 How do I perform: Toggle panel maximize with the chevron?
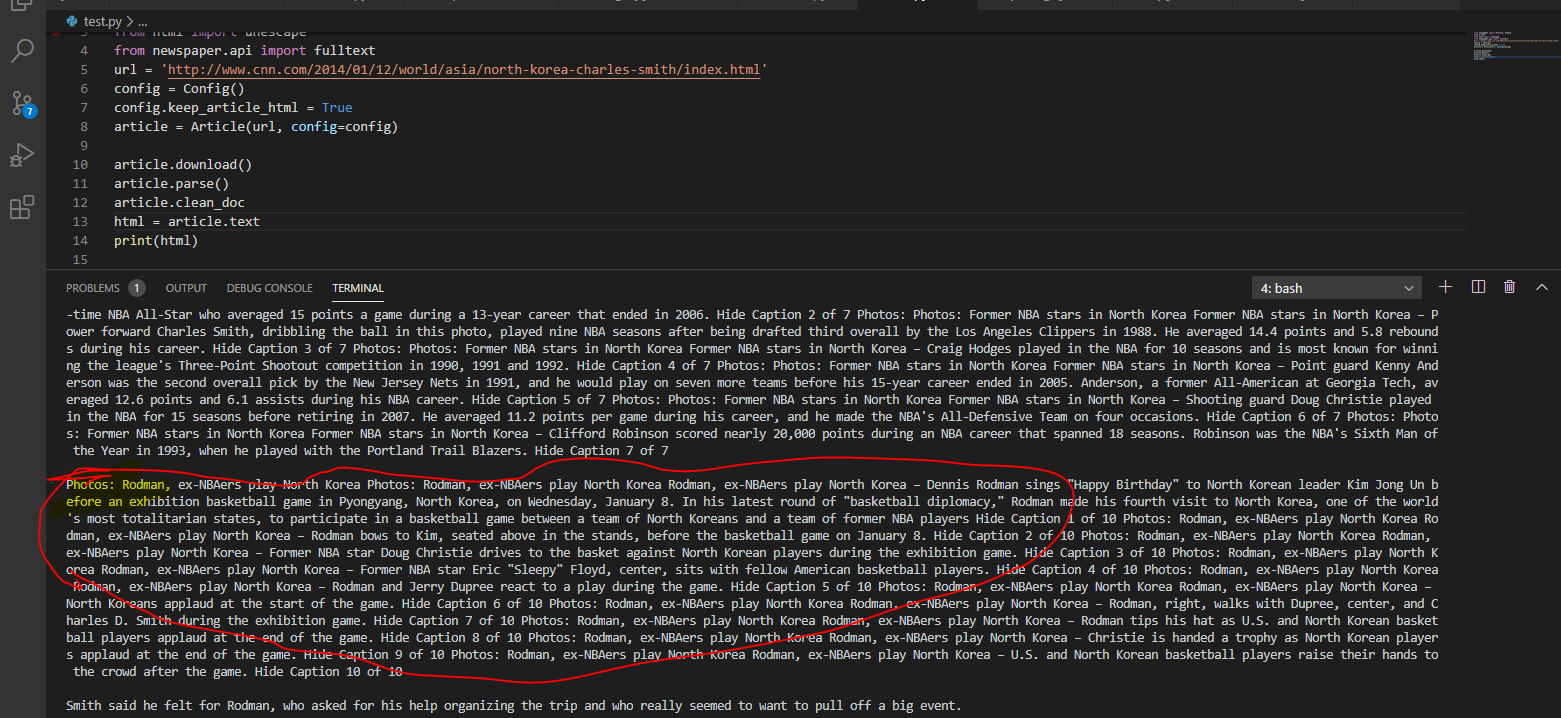click(1543, 286)
